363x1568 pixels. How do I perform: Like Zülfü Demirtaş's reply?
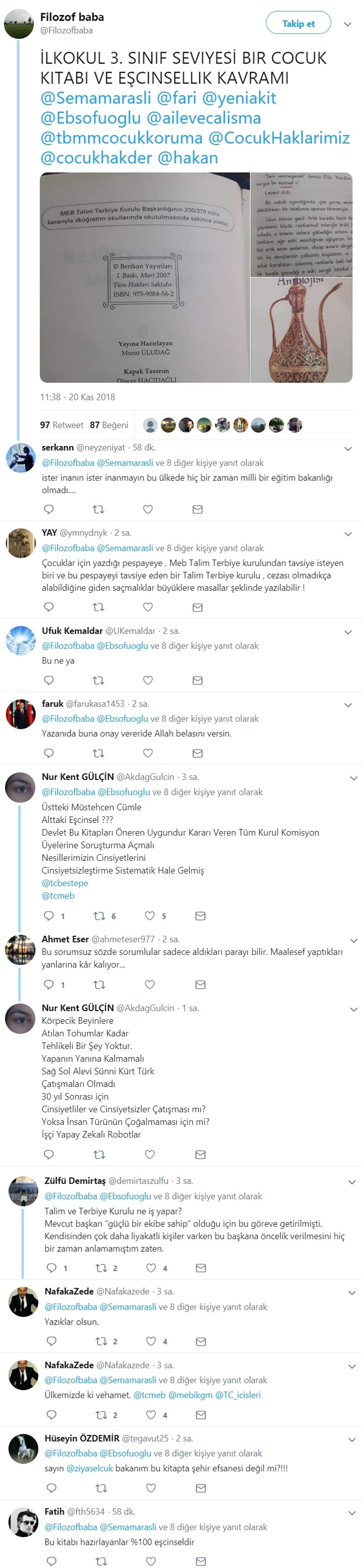coord(151,1268)
